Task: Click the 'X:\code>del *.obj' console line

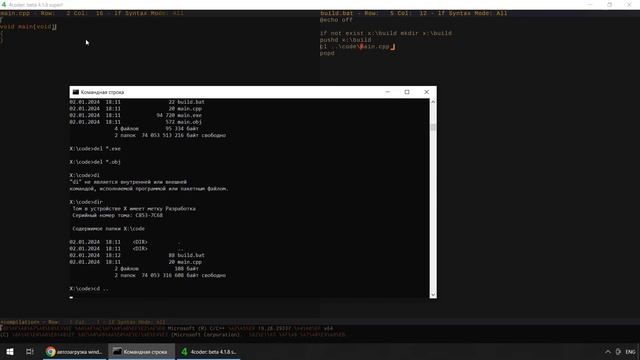Action: (x=95, y=162)
